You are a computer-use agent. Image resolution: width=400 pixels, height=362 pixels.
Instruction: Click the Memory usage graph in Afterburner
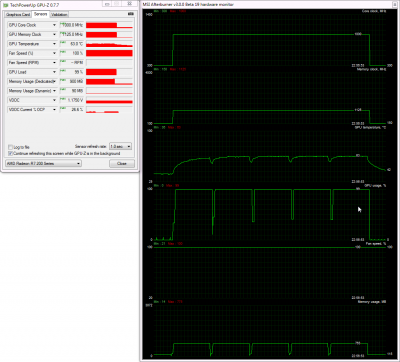point(270,330)
